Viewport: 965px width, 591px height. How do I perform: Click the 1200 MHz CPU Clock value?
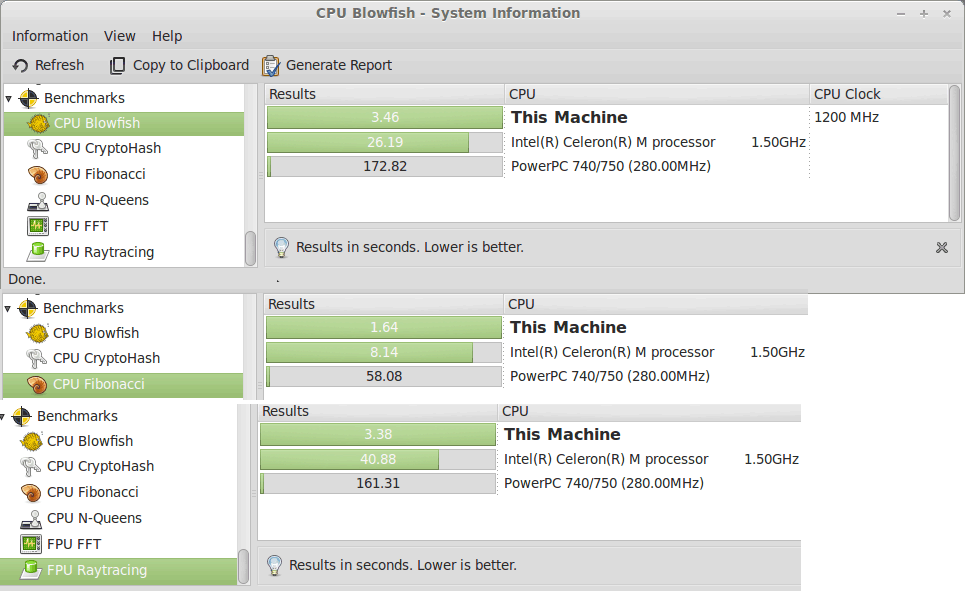click(846, 118)
